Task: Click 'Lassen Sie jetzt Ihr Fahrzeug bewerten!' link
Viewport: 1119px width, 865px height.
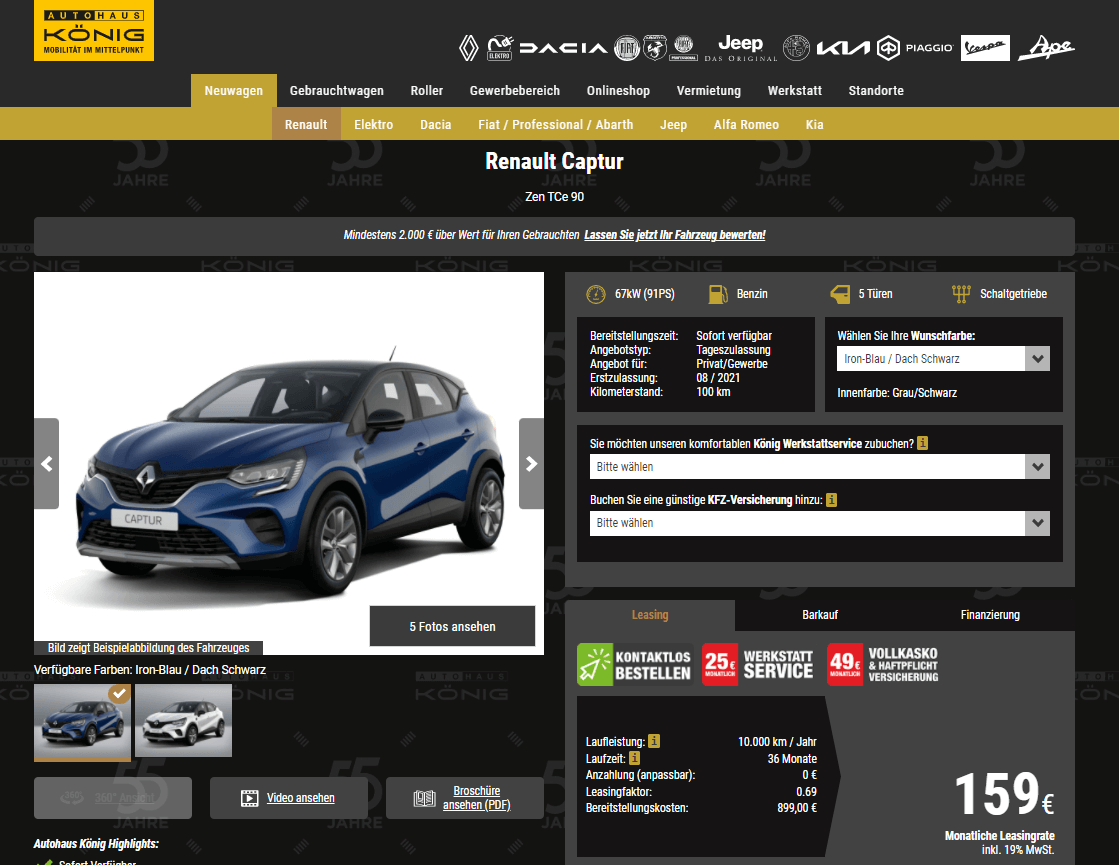Action: (x=674, y=235)
